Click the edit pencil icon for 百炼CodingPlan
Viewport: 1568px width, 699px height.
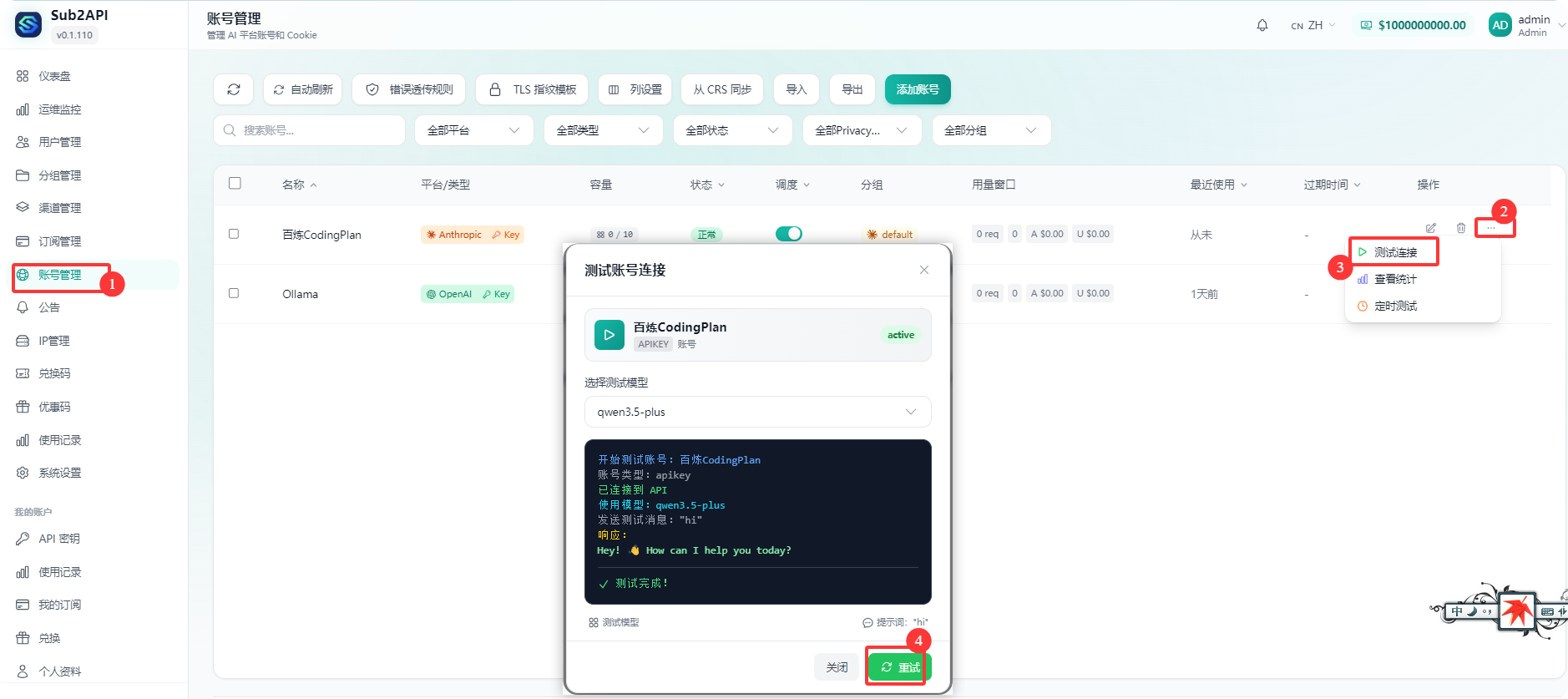coord(1430,228)
